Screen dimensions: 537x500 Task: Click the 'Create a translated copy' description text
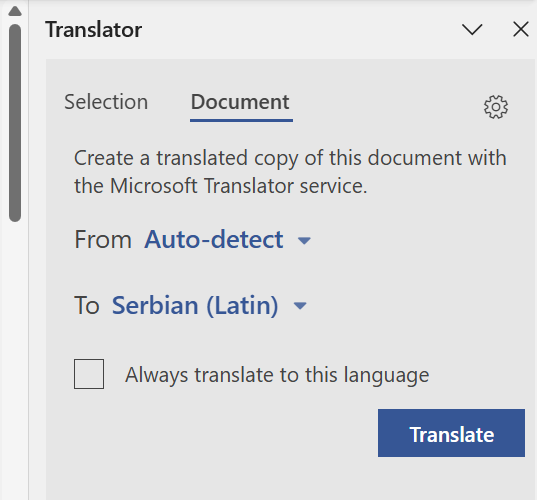click(290, 172)
